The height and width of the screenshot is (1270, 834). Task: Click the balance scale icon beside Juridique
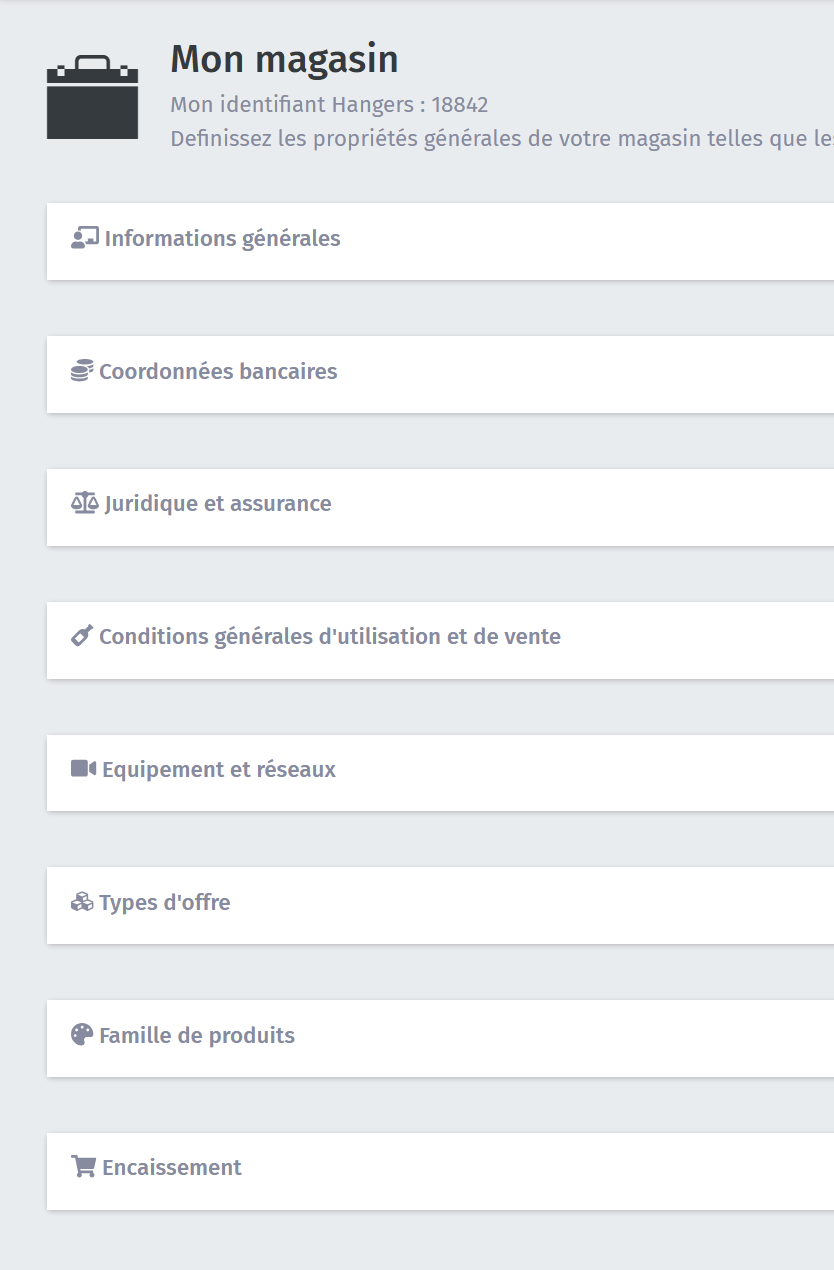[x=85, y=503]
